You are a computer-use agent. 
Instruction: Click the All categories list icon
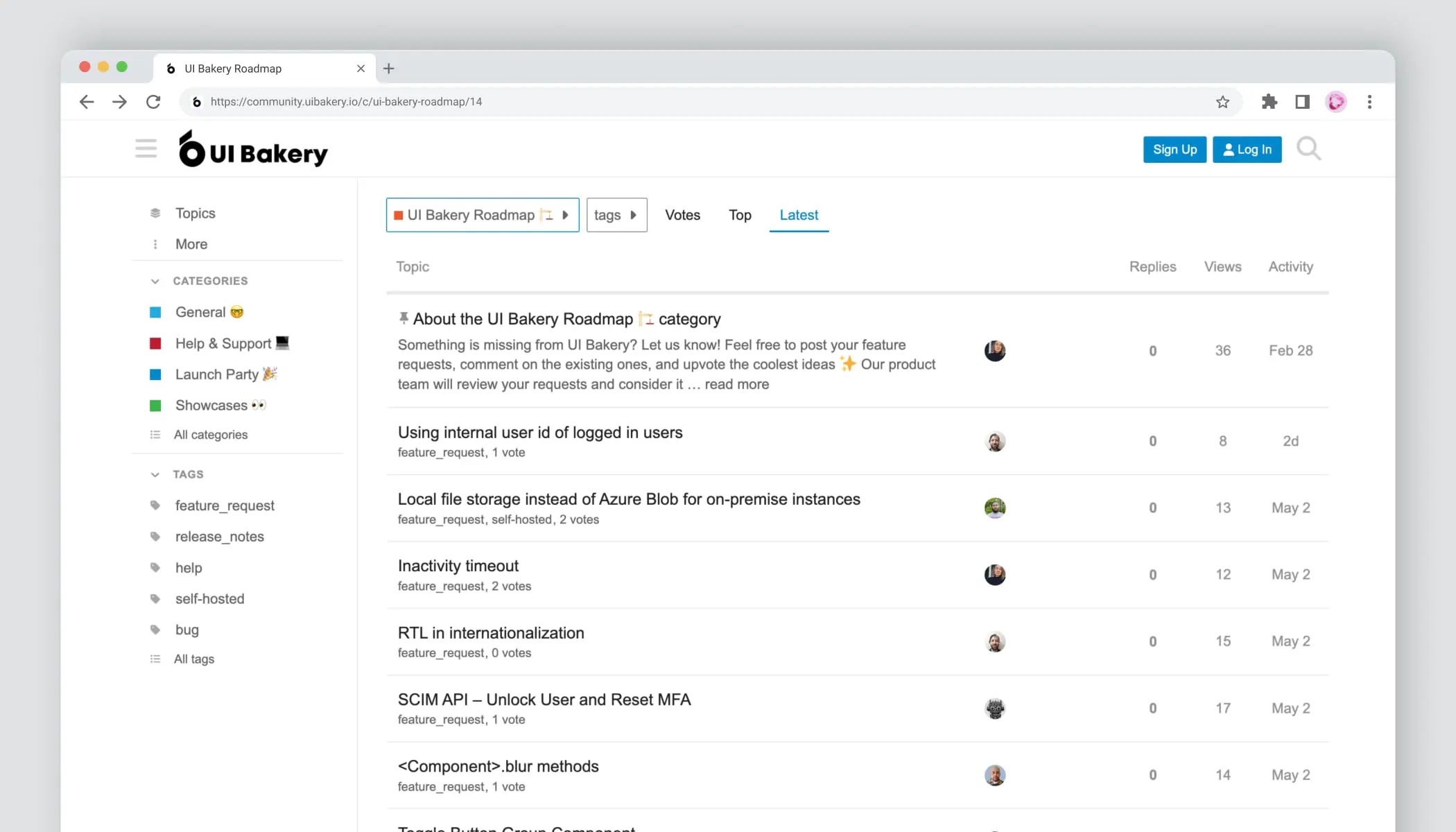[155, 435]
